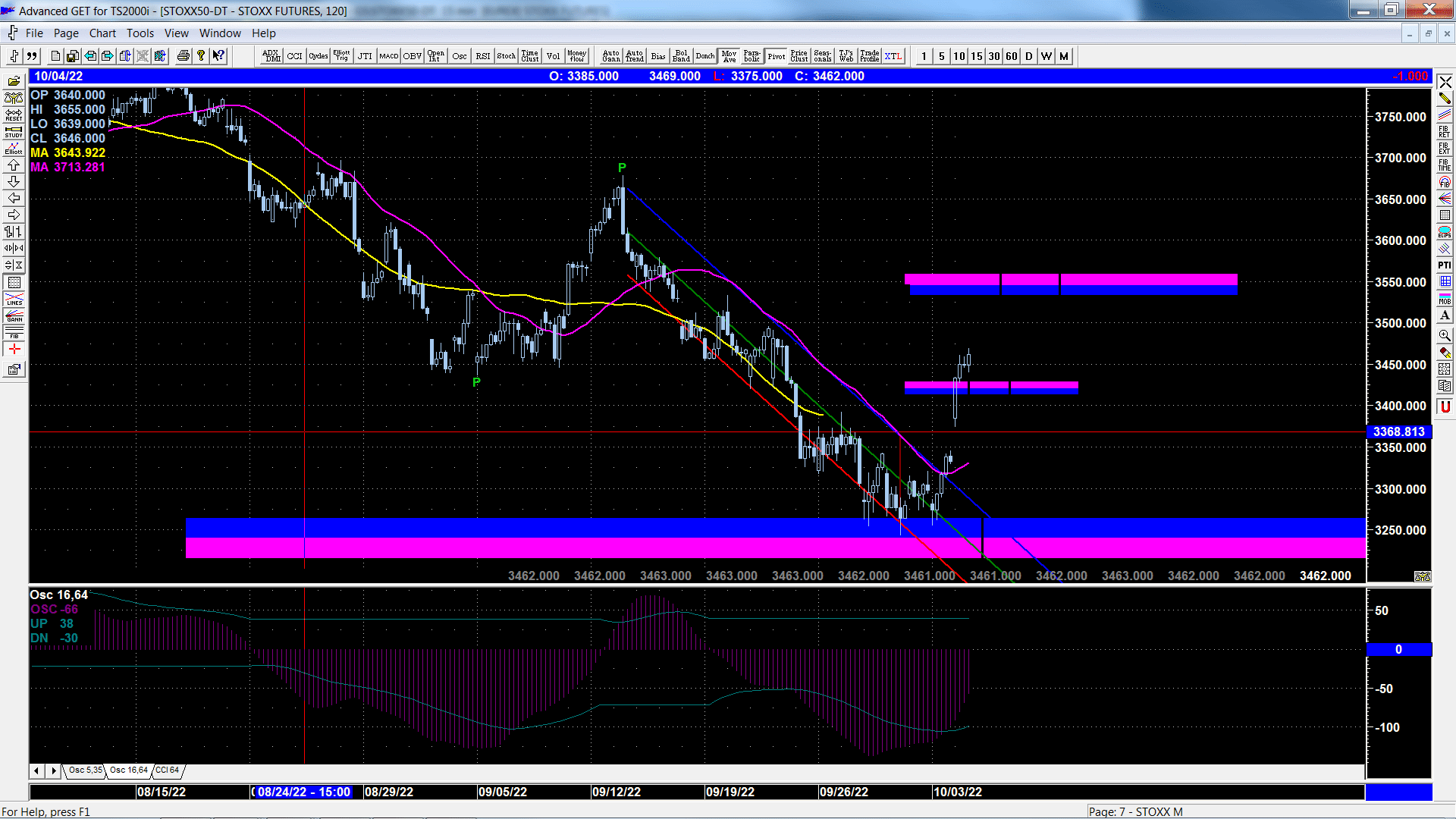
Task: Go to next page icon
Action: [x=108, y=56]
